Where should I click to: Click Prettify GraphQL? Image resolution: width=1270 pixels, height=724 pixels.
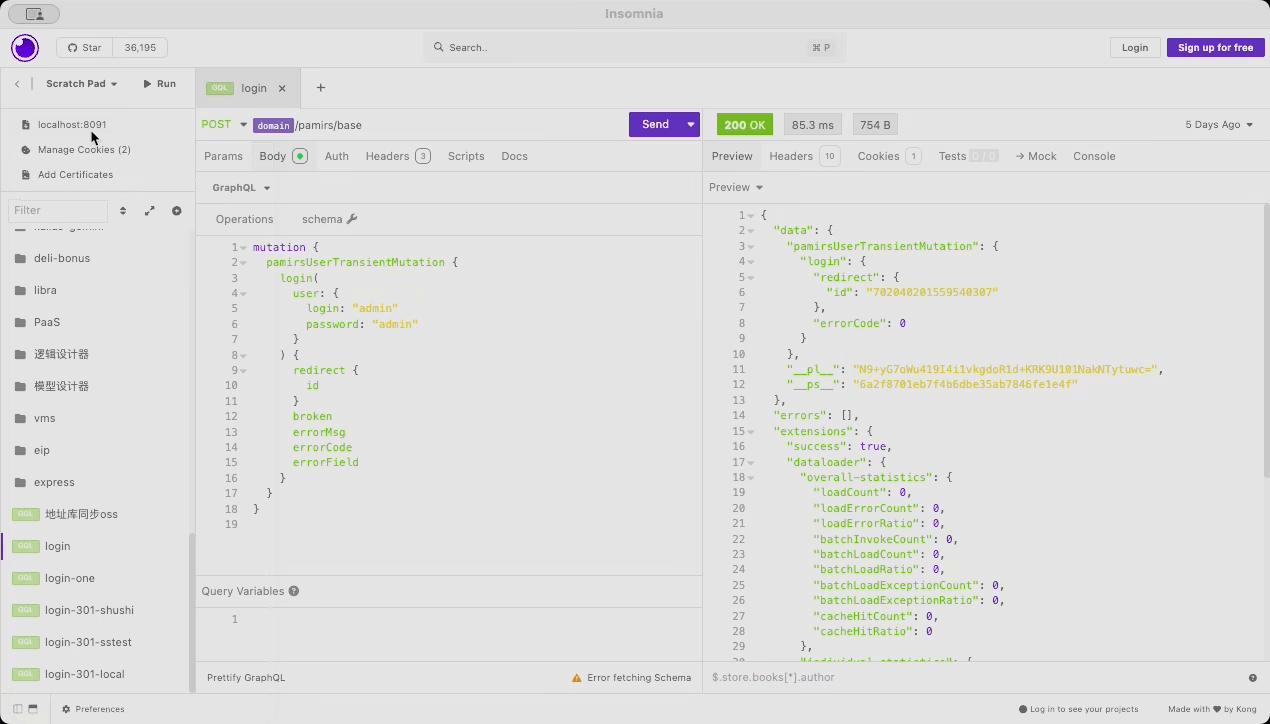point(246,678)
